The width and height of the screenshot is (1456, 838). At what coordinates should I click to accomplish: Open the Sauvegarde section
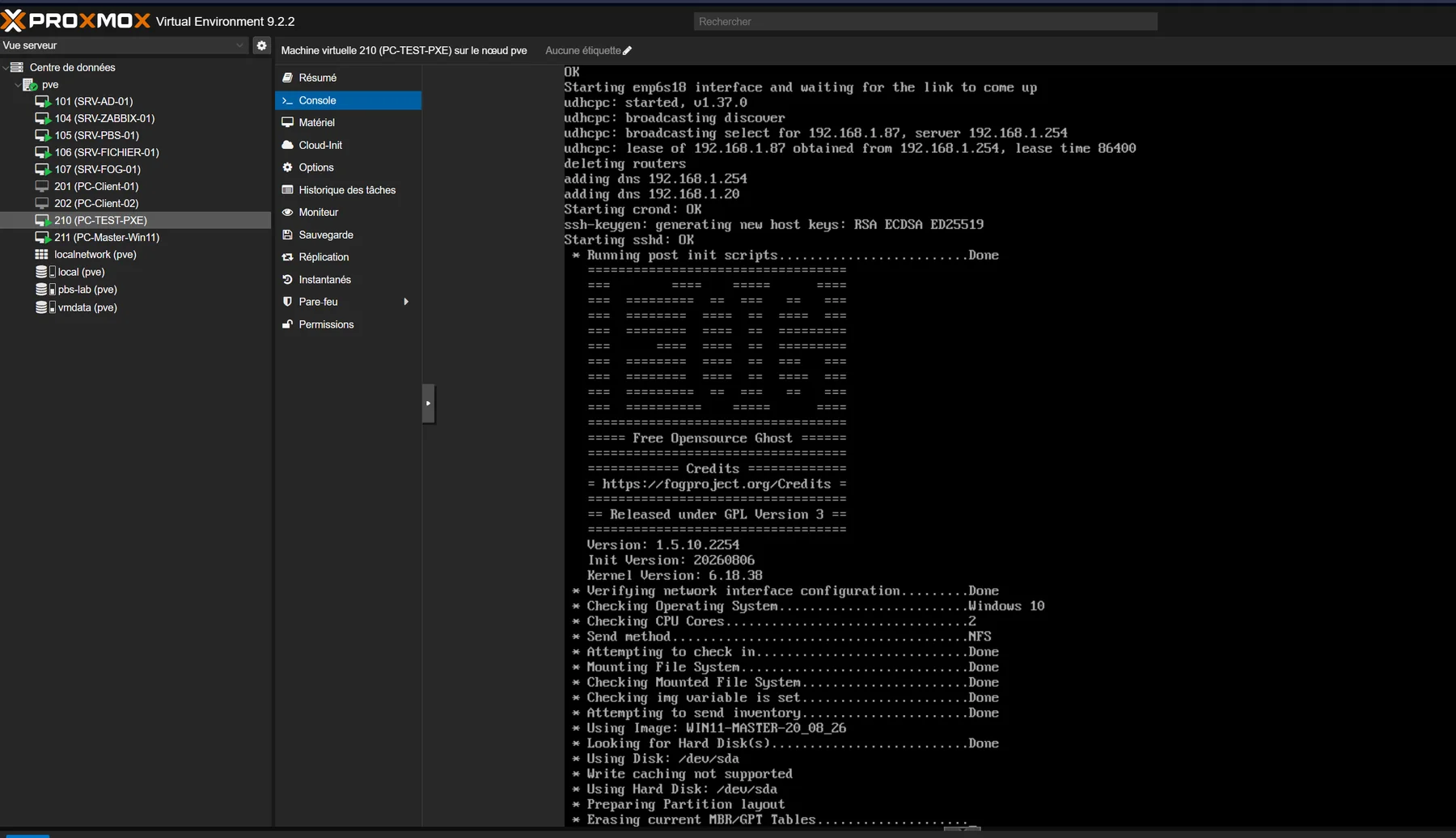348,235
